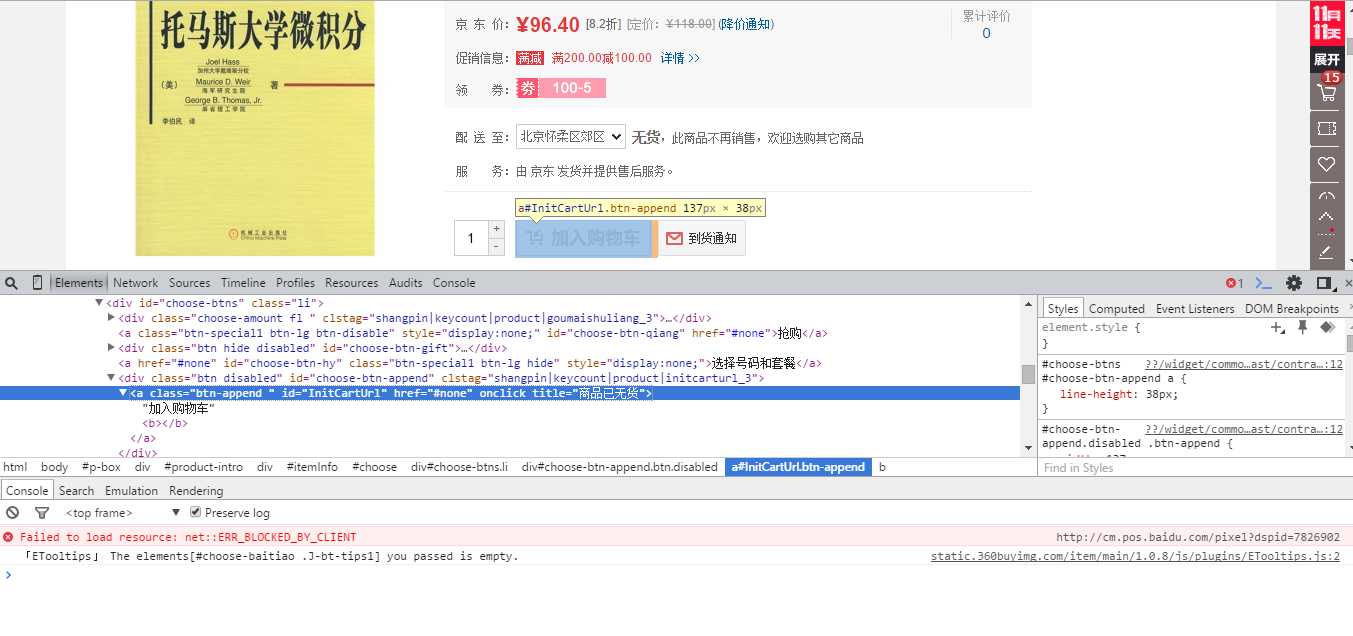Click the feedback pencil sidebar icon
The width and height of the screenshot is (1353, 636).
[x=1327, y=252]
